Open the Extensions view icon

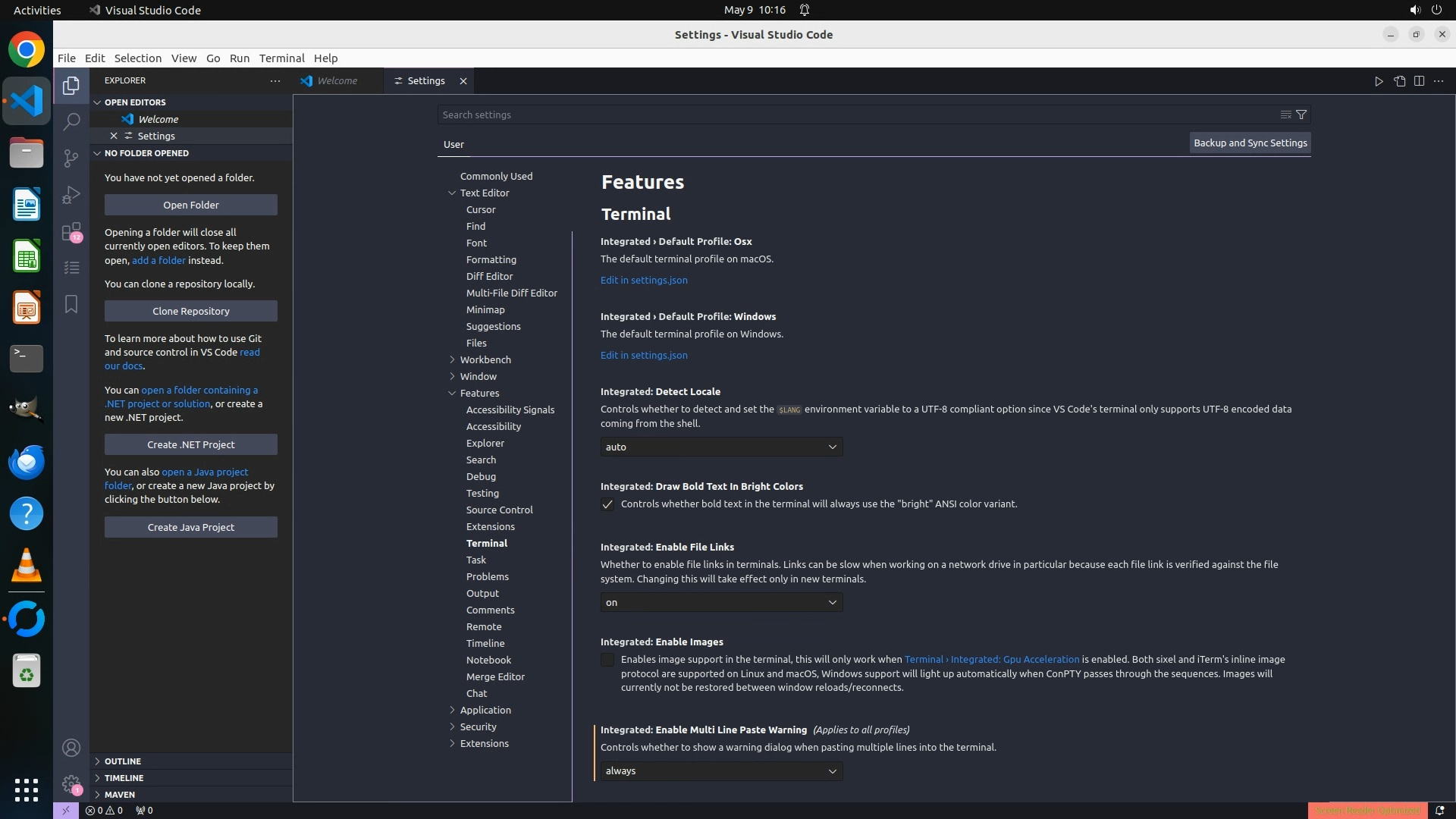pyautogui.click(x=71, y=231)
